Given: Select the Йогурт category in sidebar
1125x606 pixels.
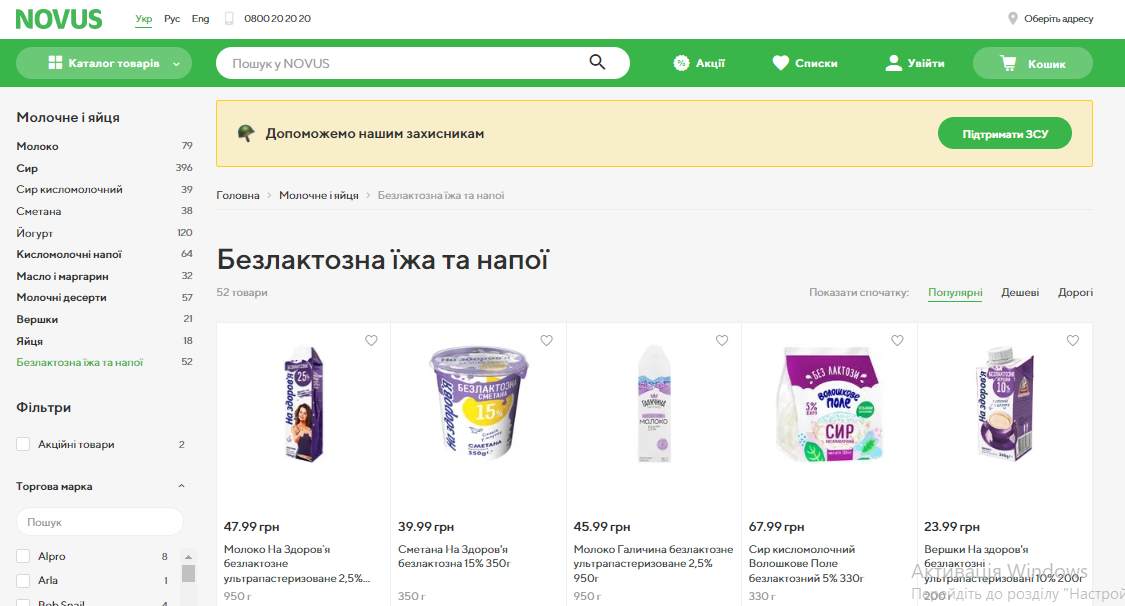Looking at the screenshot, I should point(34,233).
